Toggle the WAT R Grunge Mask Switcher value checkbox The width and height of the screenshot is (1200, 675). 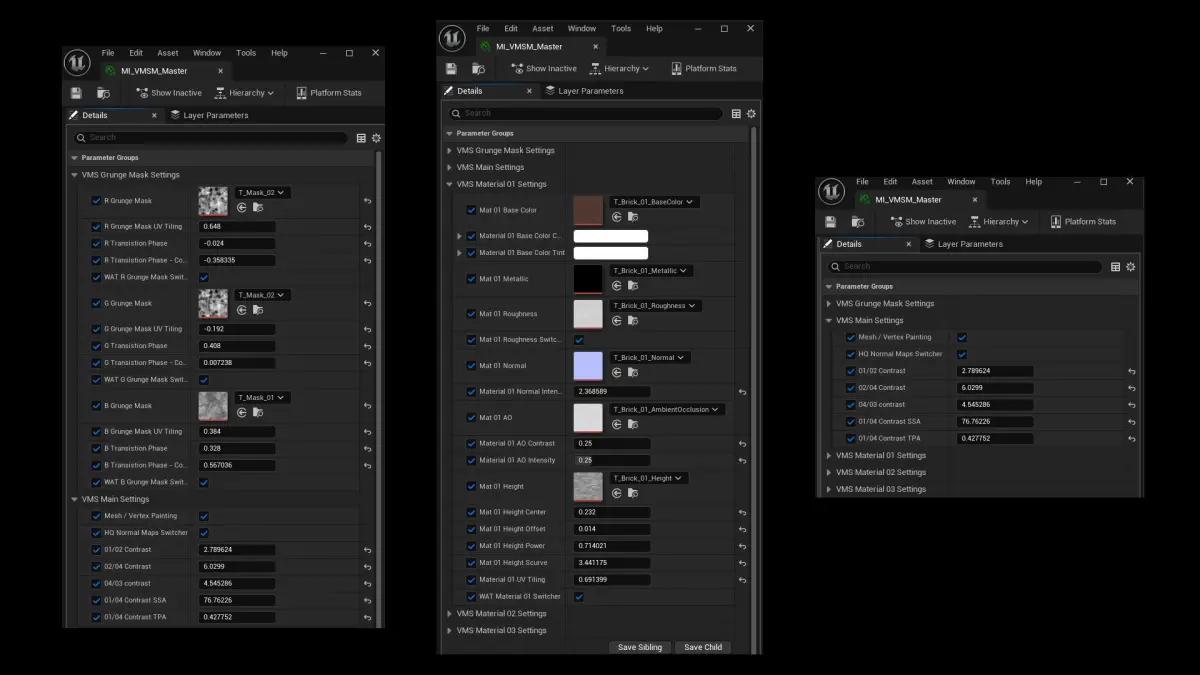click(204, 277)
